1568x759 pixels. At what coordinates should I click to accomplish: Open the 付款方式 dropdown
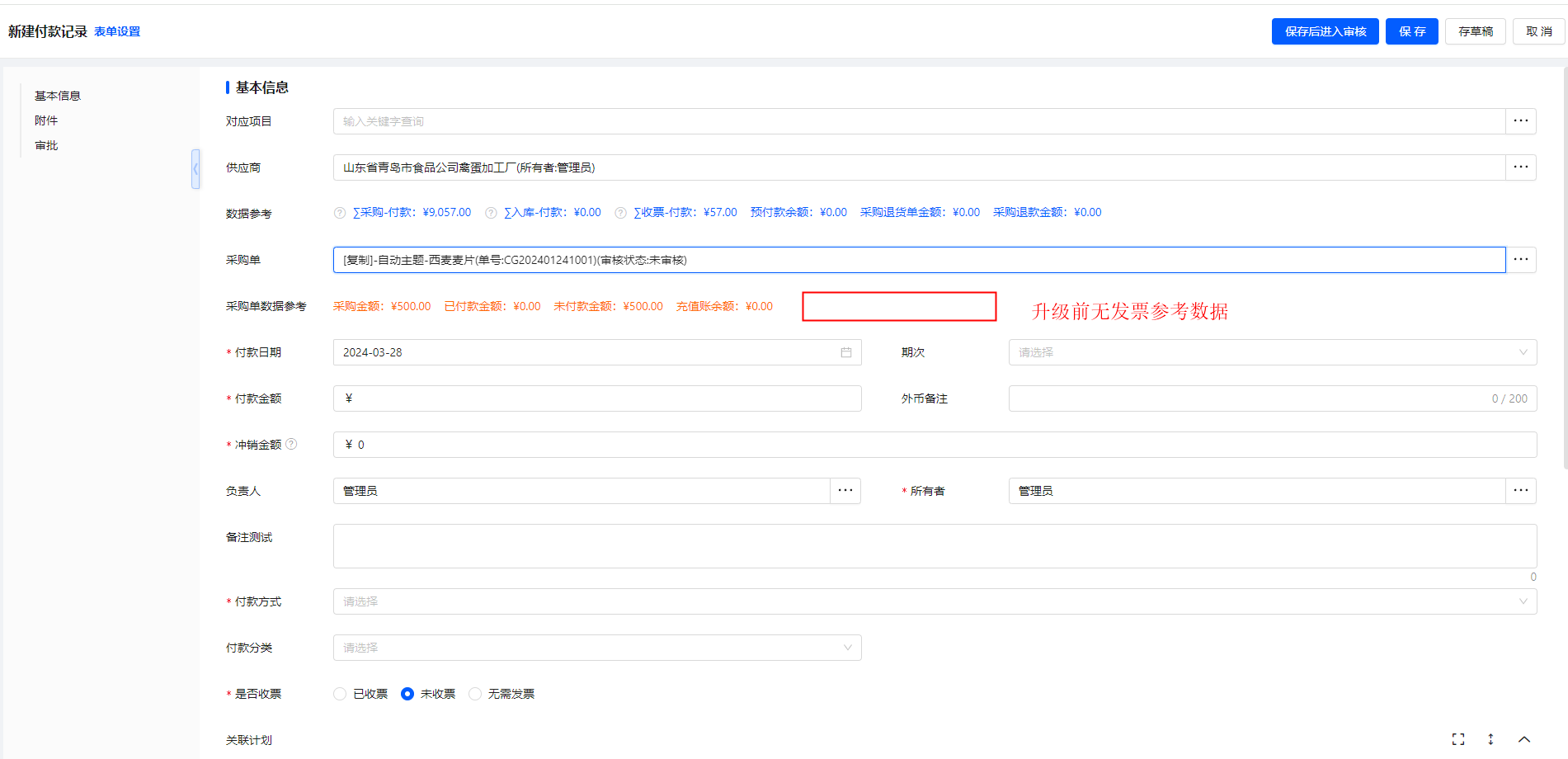point(935,601)
